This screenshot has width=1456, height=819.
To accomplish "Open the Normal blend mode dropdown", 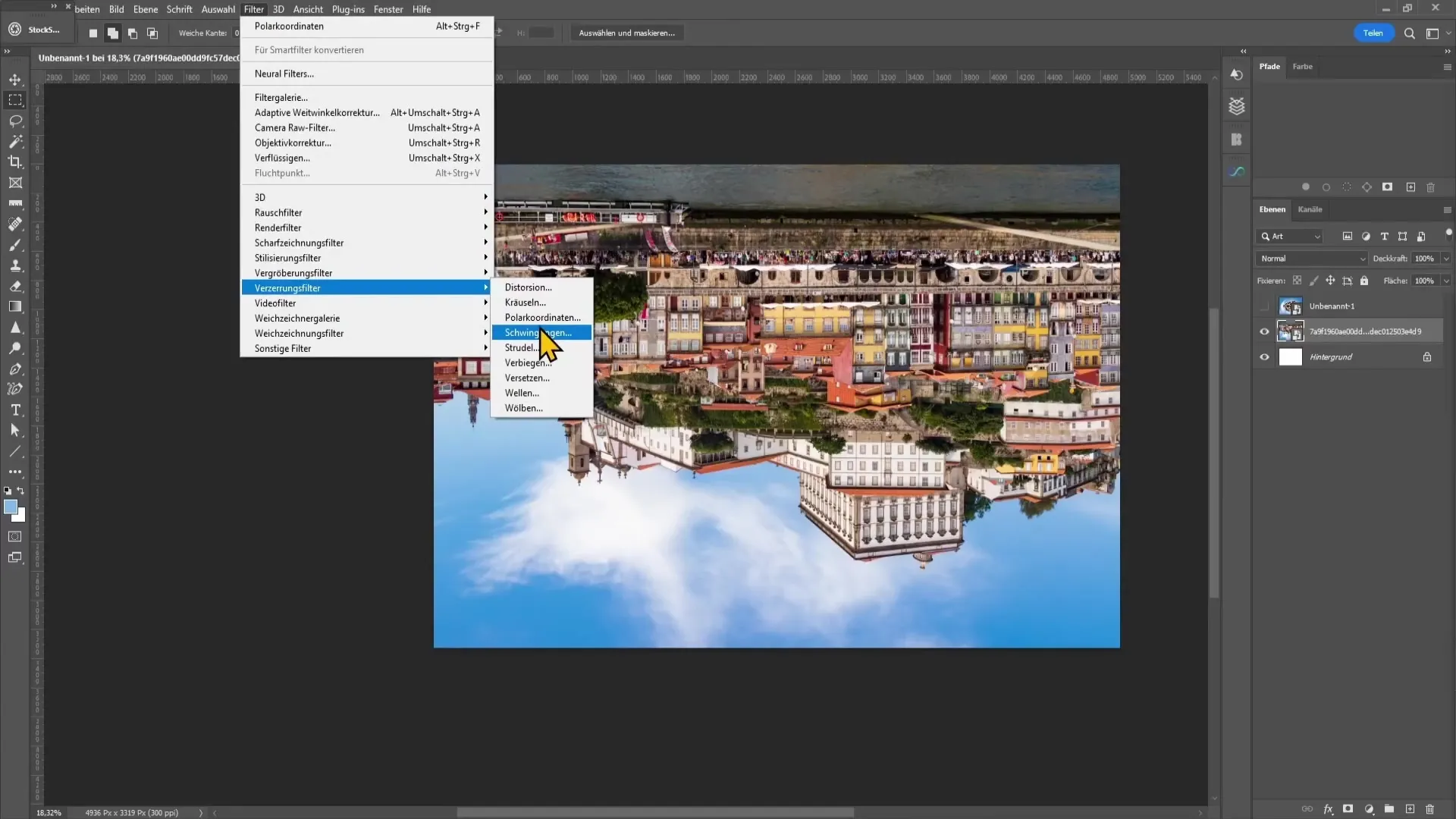I will pos(1311,259).
